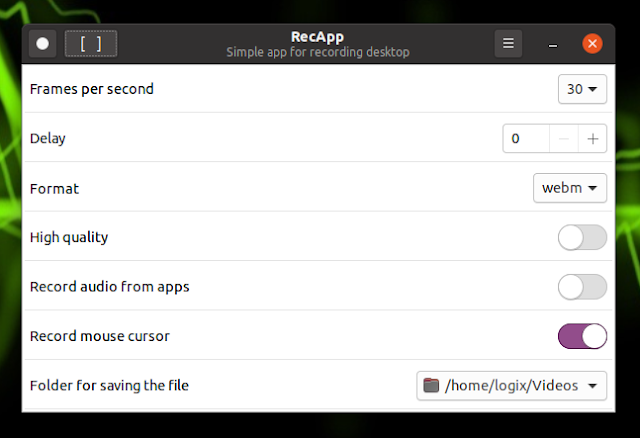The width and height of the screenshot is (640, 438).
Task: Expand the Format webm dropdown
Action: point(570,188)
